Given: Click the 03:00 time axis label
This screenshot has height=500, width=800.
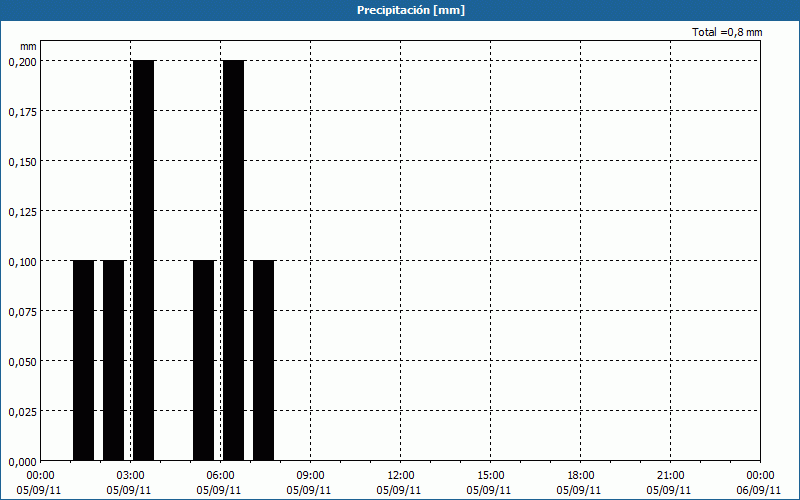Looking at the screenshot, I should pyautogui.click(x=130, y=476).
